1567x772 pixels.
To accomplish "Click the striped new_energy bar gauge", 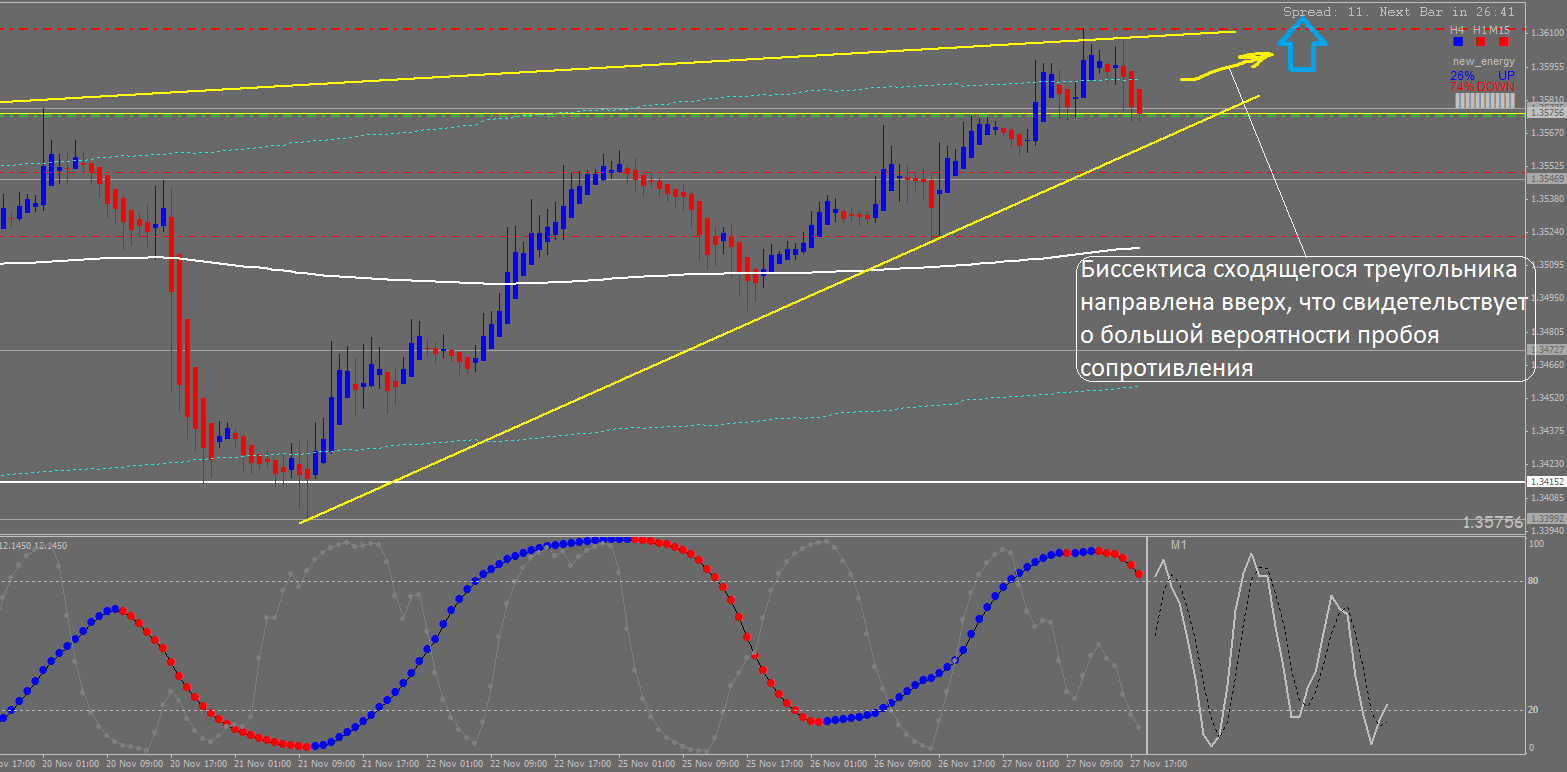I will (1484, 101).
